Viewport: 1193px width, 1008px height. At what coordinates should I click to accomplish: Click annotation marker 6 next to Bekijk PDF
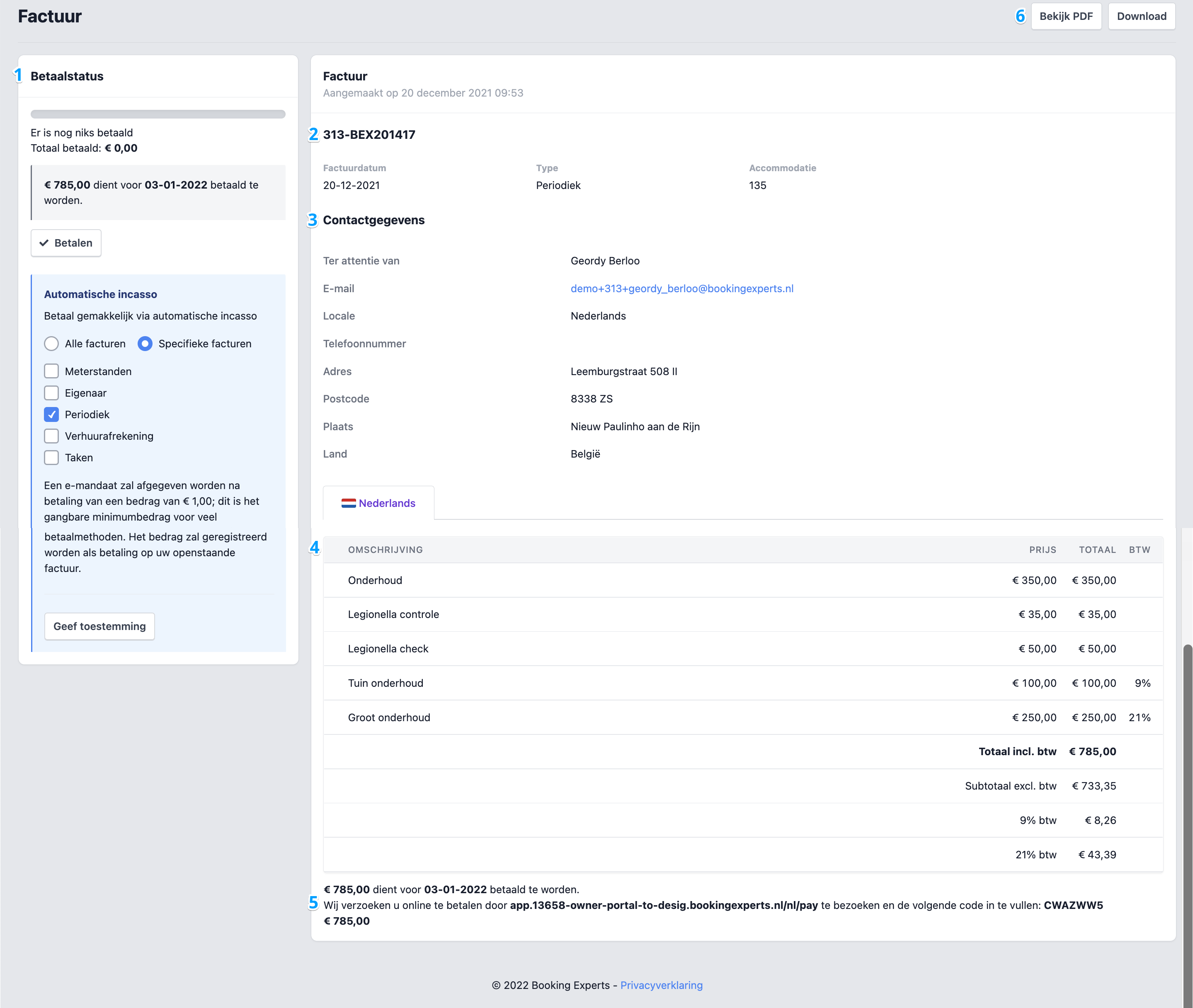(x=1020, y=16)
